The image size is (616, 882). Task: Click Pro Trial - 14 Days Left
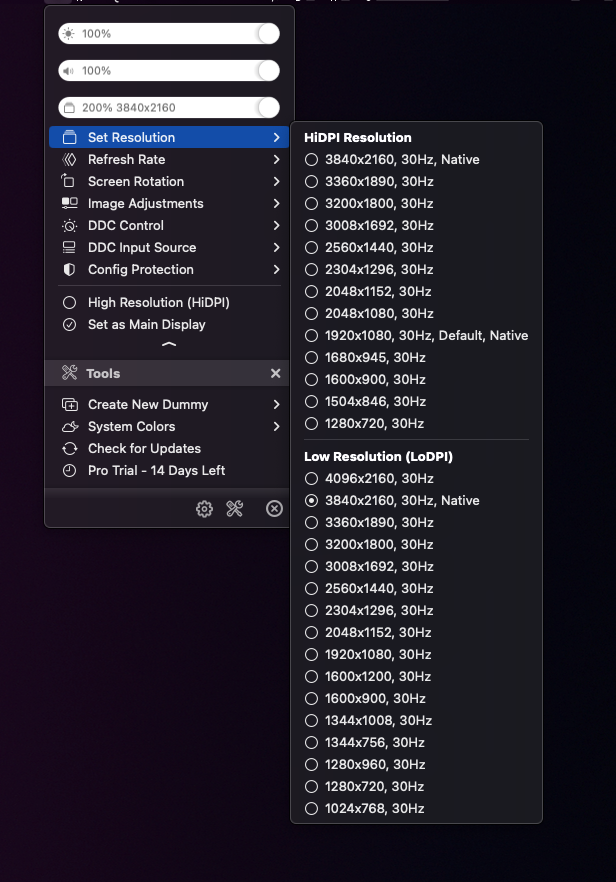tap(156, 470)
